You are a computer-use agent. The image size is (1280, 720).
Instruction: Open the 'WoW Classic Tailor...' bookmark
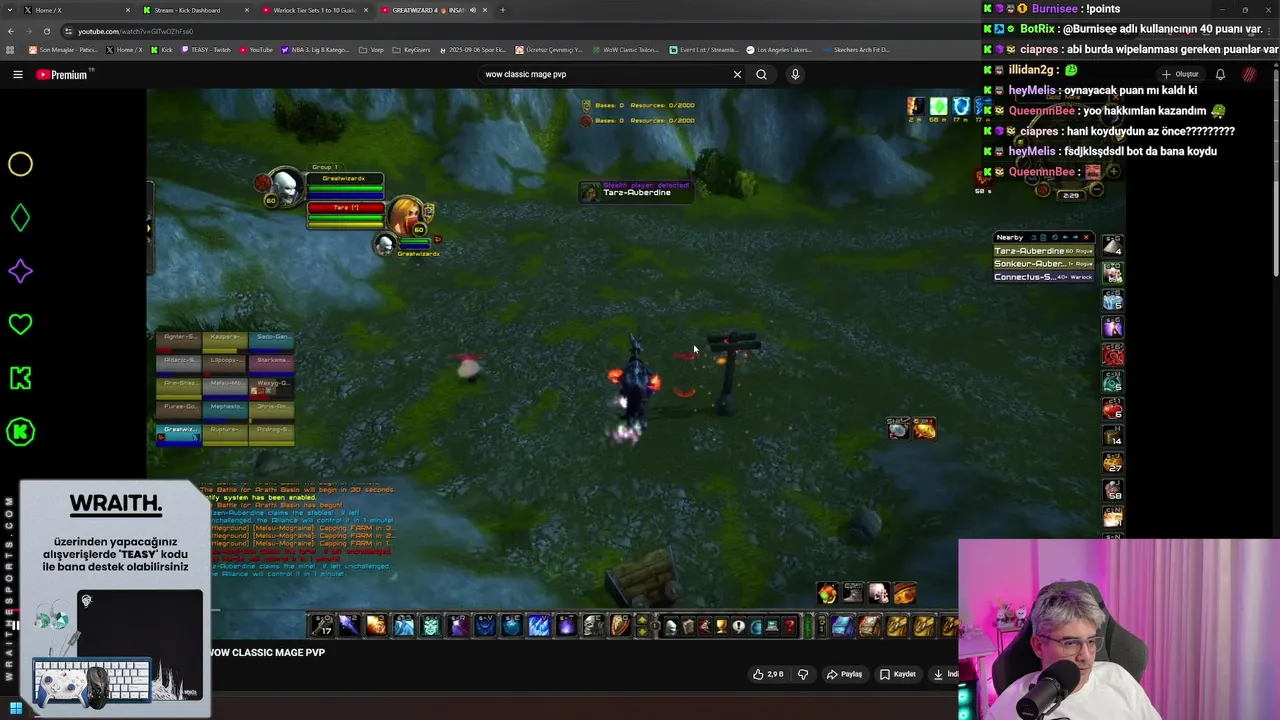[x=625, y=49]
